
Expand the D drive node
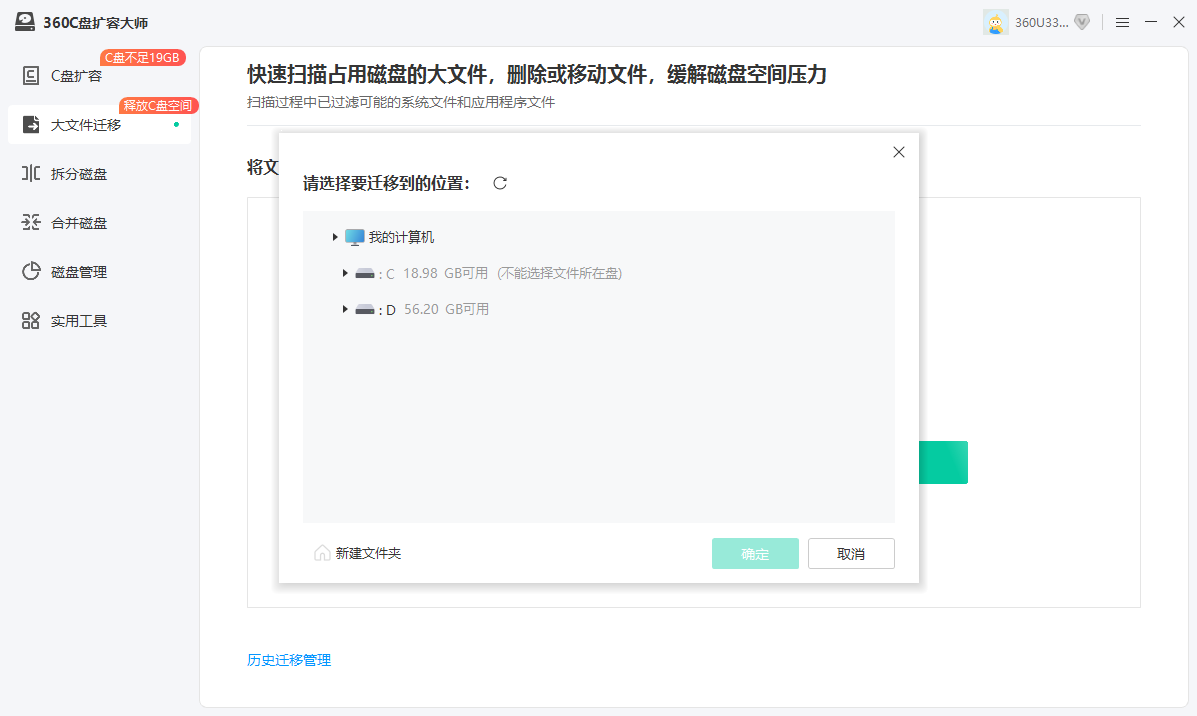345,309
